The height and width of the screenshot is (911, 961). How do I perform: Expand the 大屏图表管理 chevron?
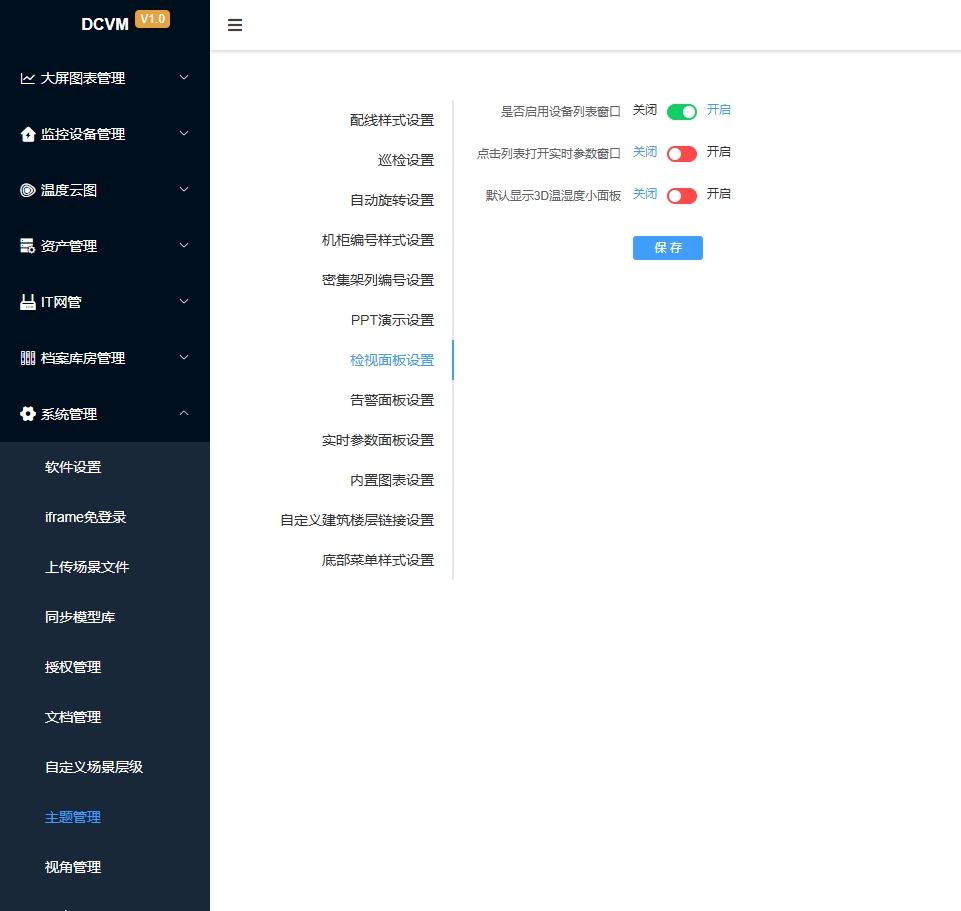[x=184, y=77]
